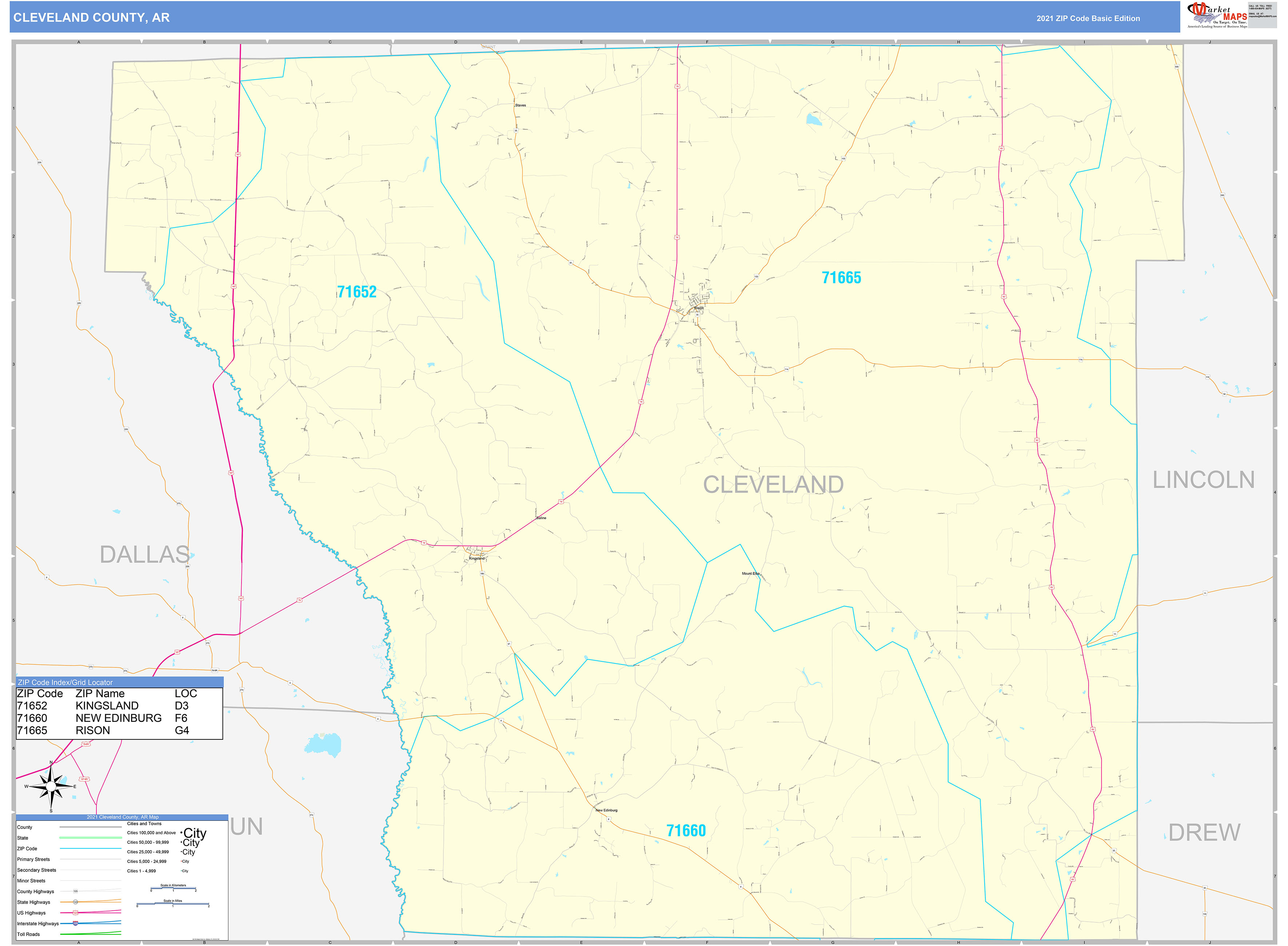Viewport: 1288px width, 946px height.
Task: Select the County Highways 123 badge in legend
Action: (x=76, y=891)
